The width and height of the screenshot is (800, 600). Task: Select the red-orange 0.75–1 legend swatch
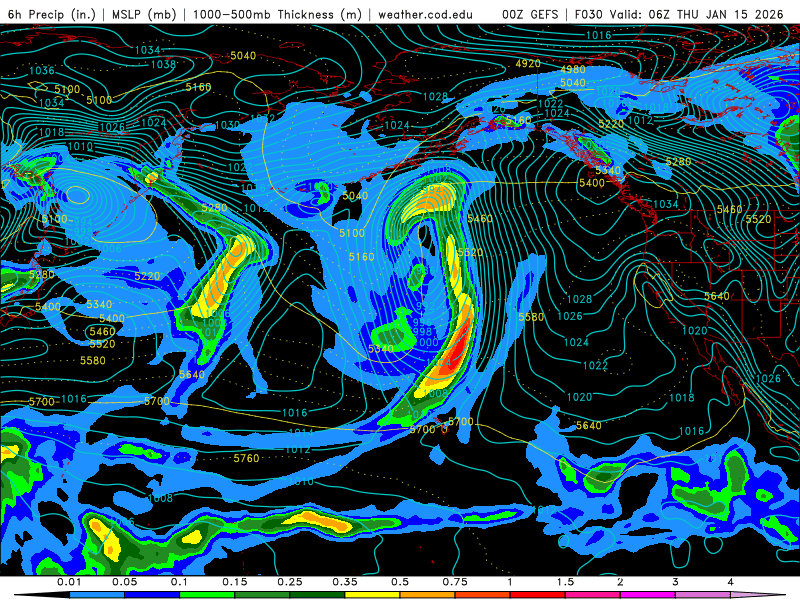pos(483,595)
